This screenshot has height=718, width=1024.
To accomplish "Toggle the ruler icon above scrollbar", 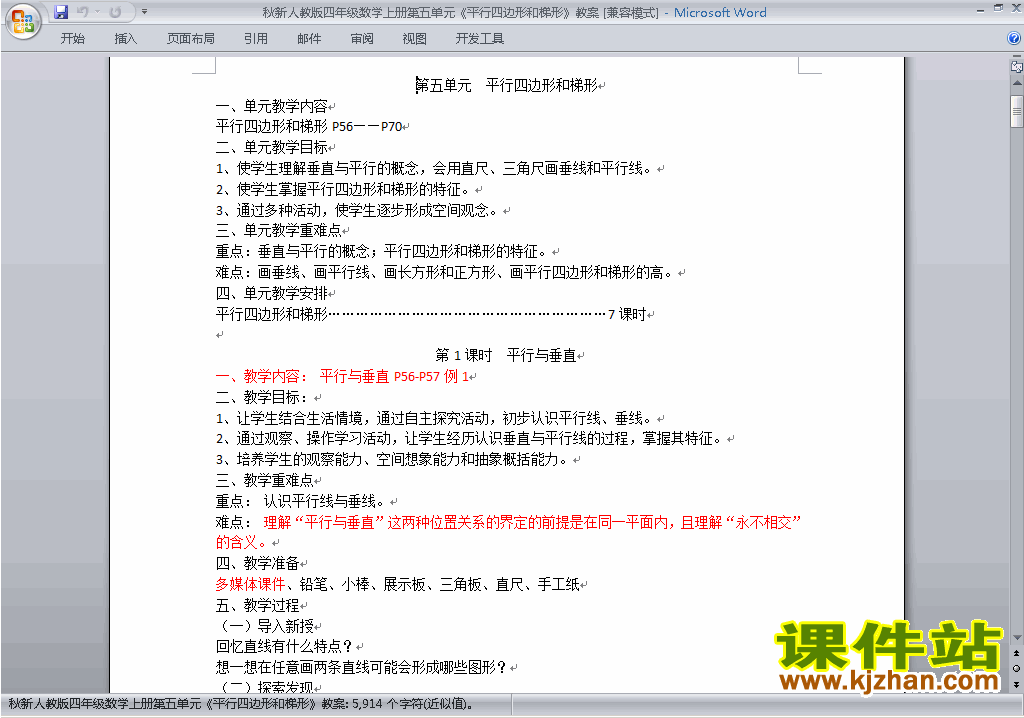I will [x=1016, y=66].
